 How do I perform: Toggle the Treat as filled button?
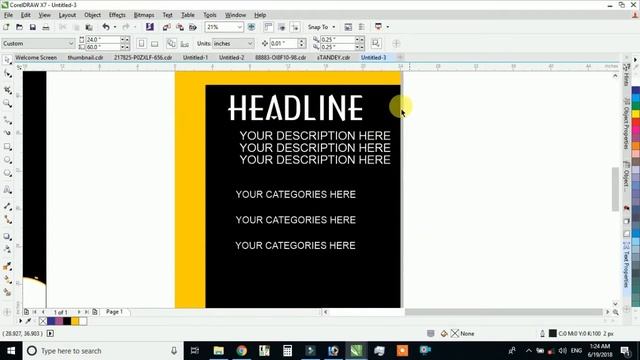pyautogui.click(x=376, y=43)
